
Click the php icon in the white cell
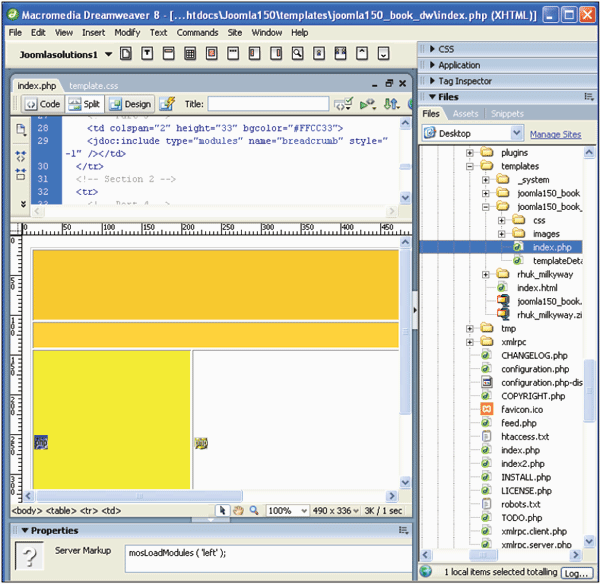click(x=201, y=443)
